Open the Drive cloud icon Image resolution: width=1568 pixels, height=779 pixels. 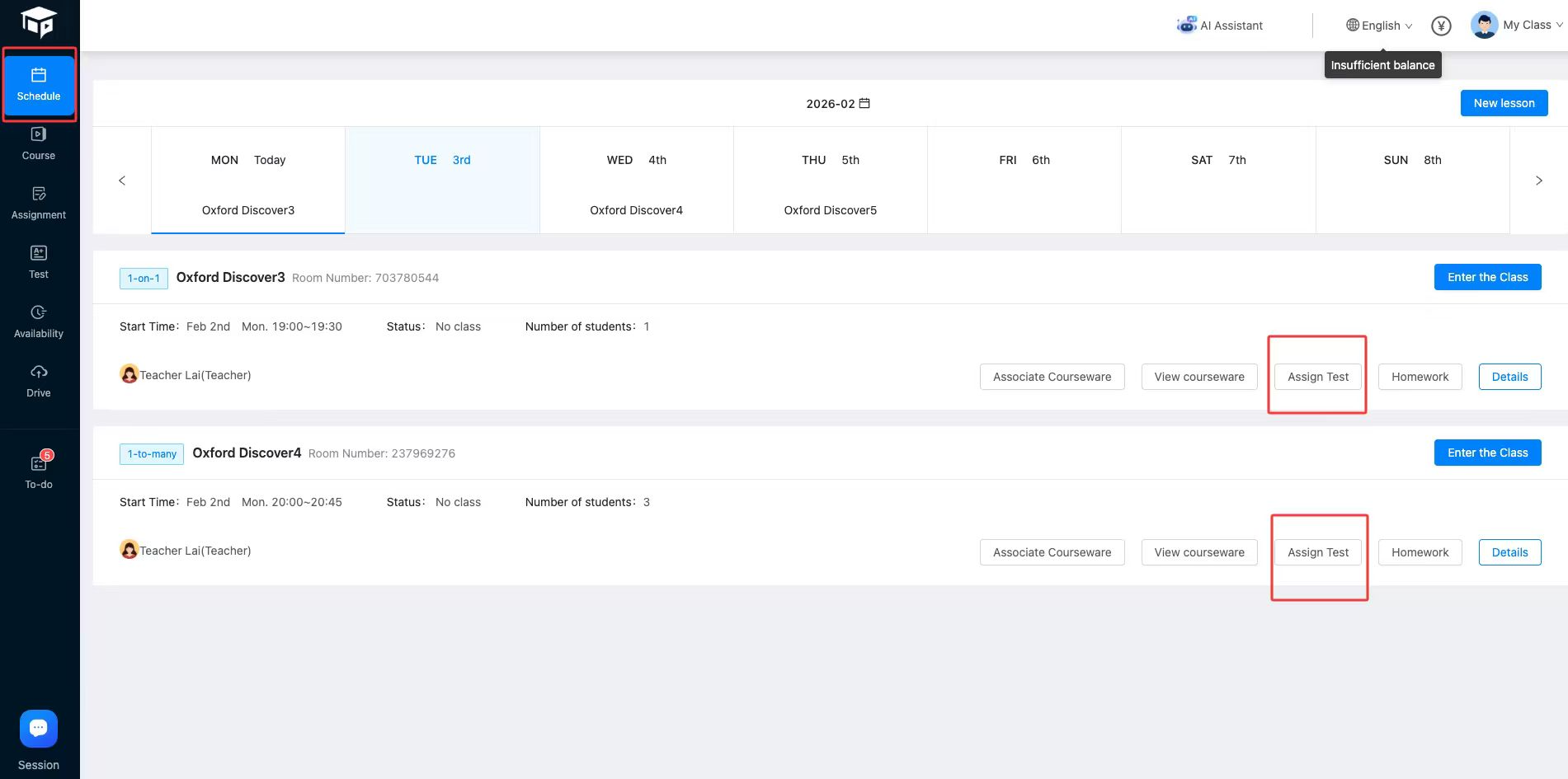coord(39,372)
